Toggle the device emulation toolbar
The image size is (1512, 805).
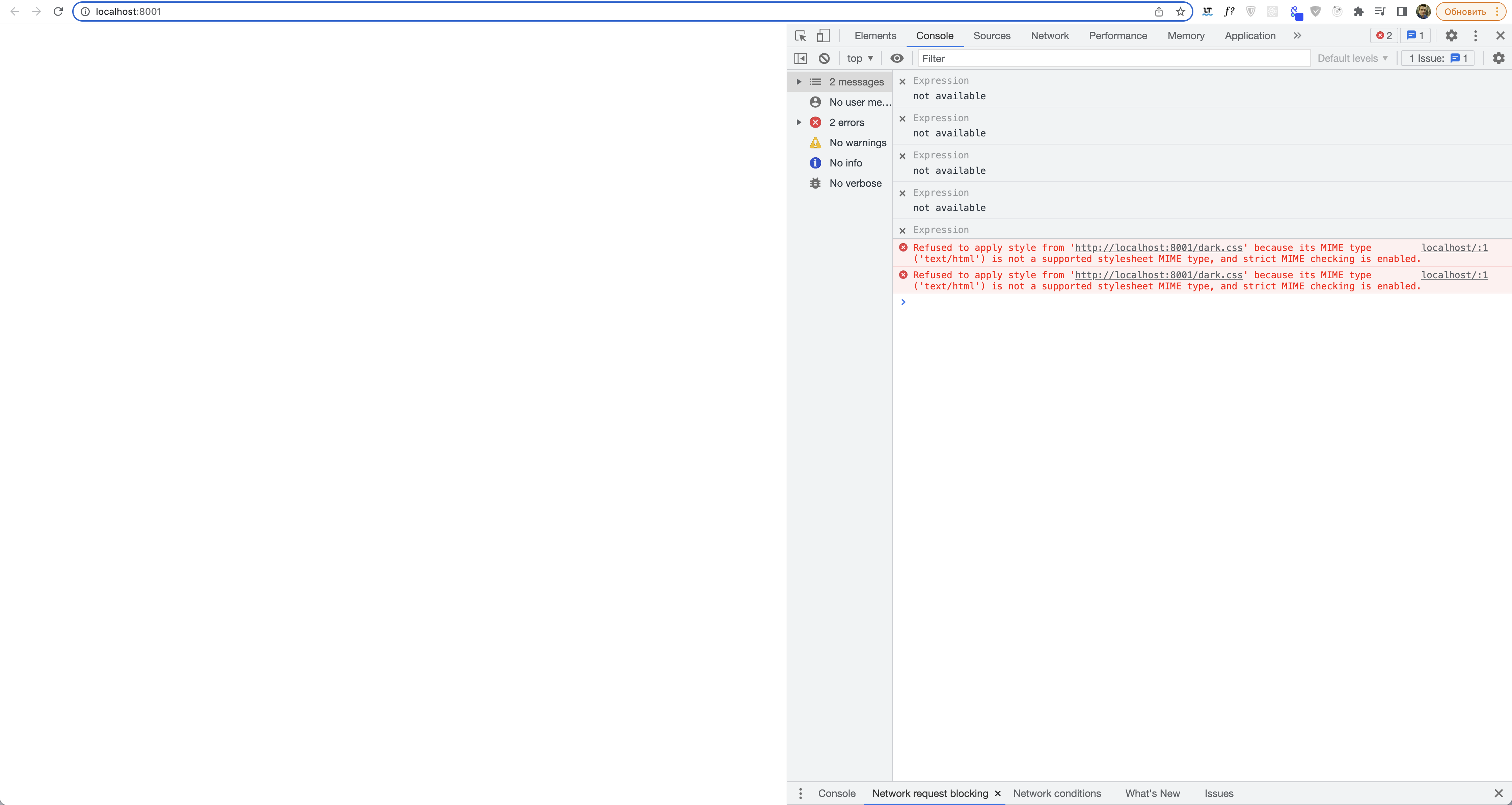coord(823,35)
